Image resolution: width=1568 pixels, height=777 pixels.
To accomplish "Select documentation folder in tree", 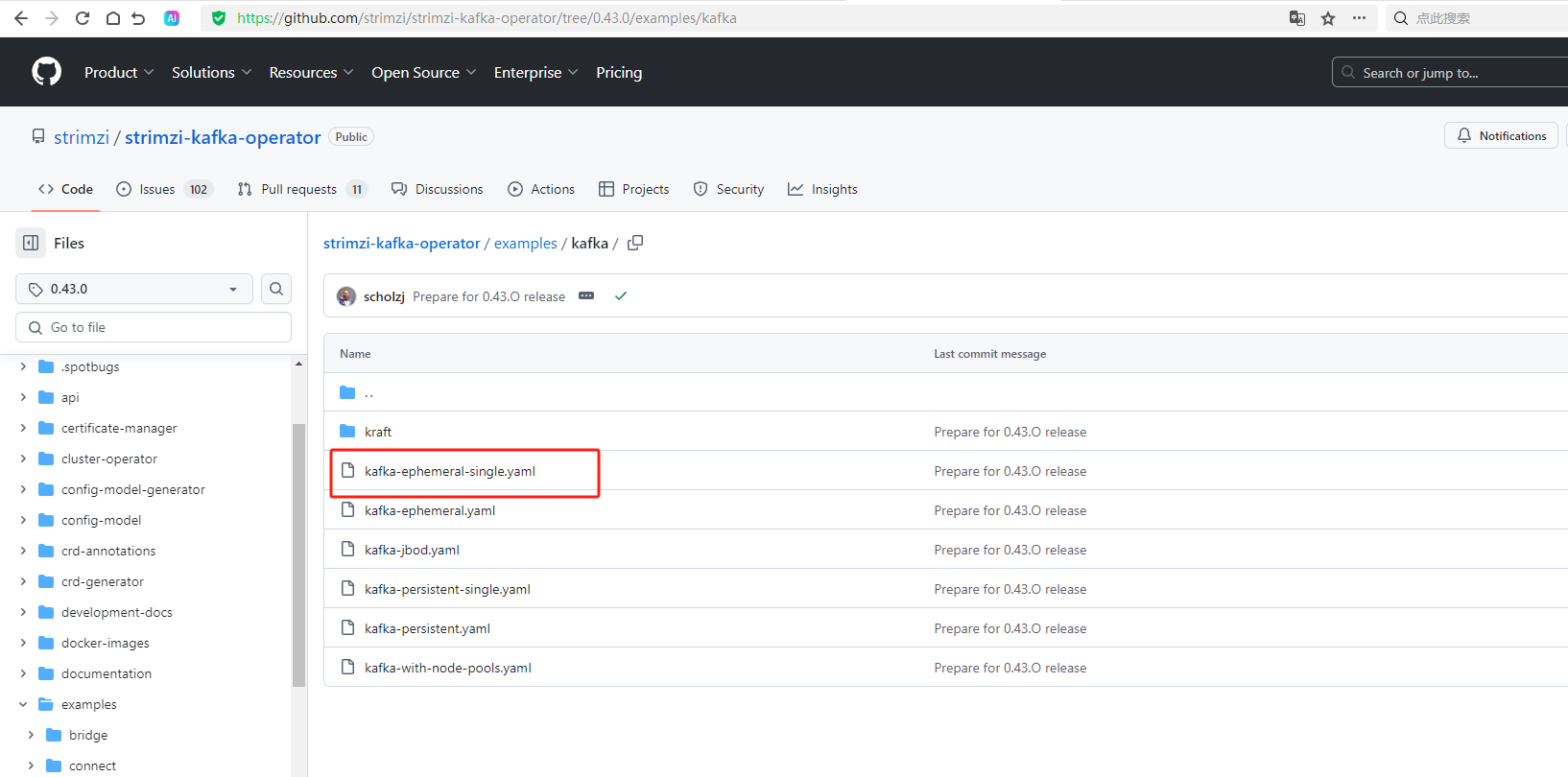I will coord(107,673).
